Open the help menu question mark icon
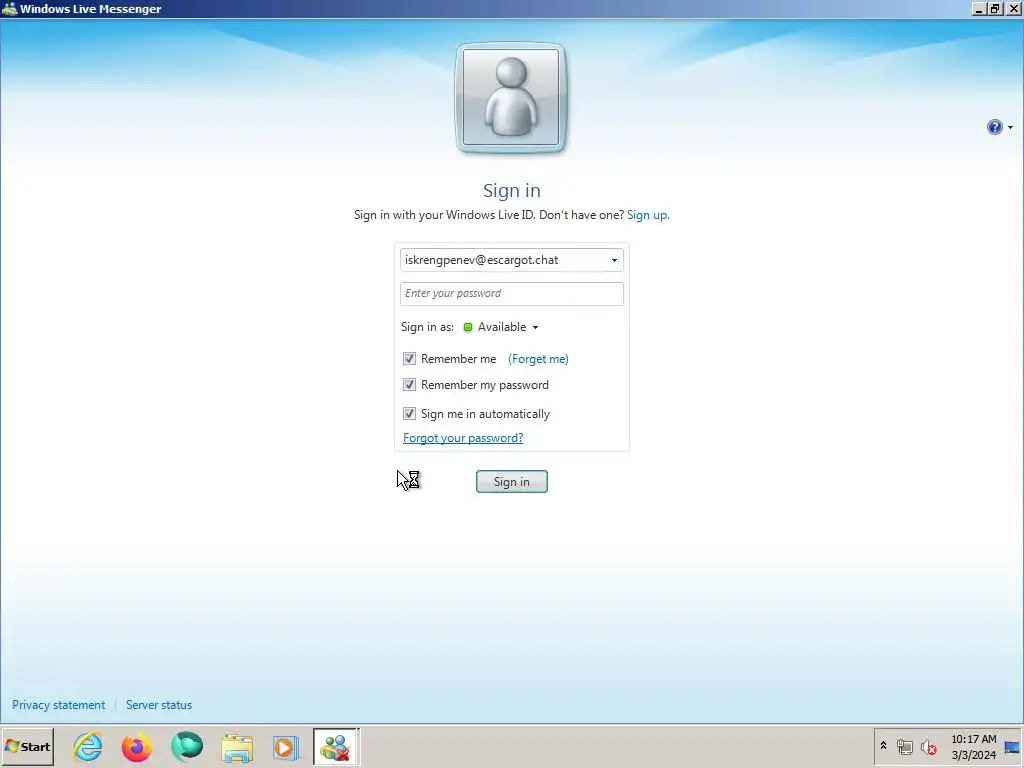Image resolution: width=1024 pixels, height=768 pixels. tap(995, 127)
